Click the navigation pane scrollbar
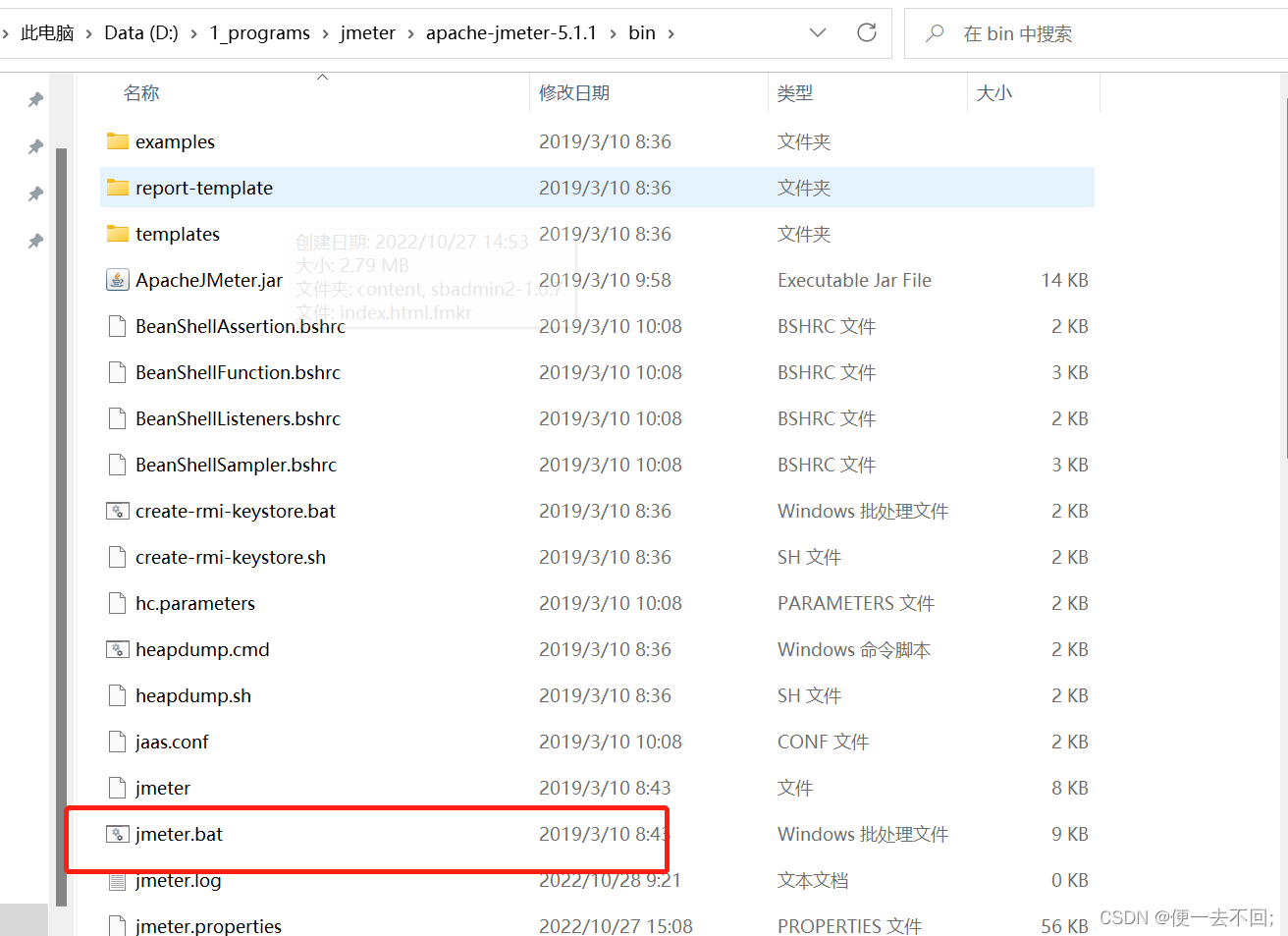The height and width of the screenshot is (936, 1288). tap(61, 526)
